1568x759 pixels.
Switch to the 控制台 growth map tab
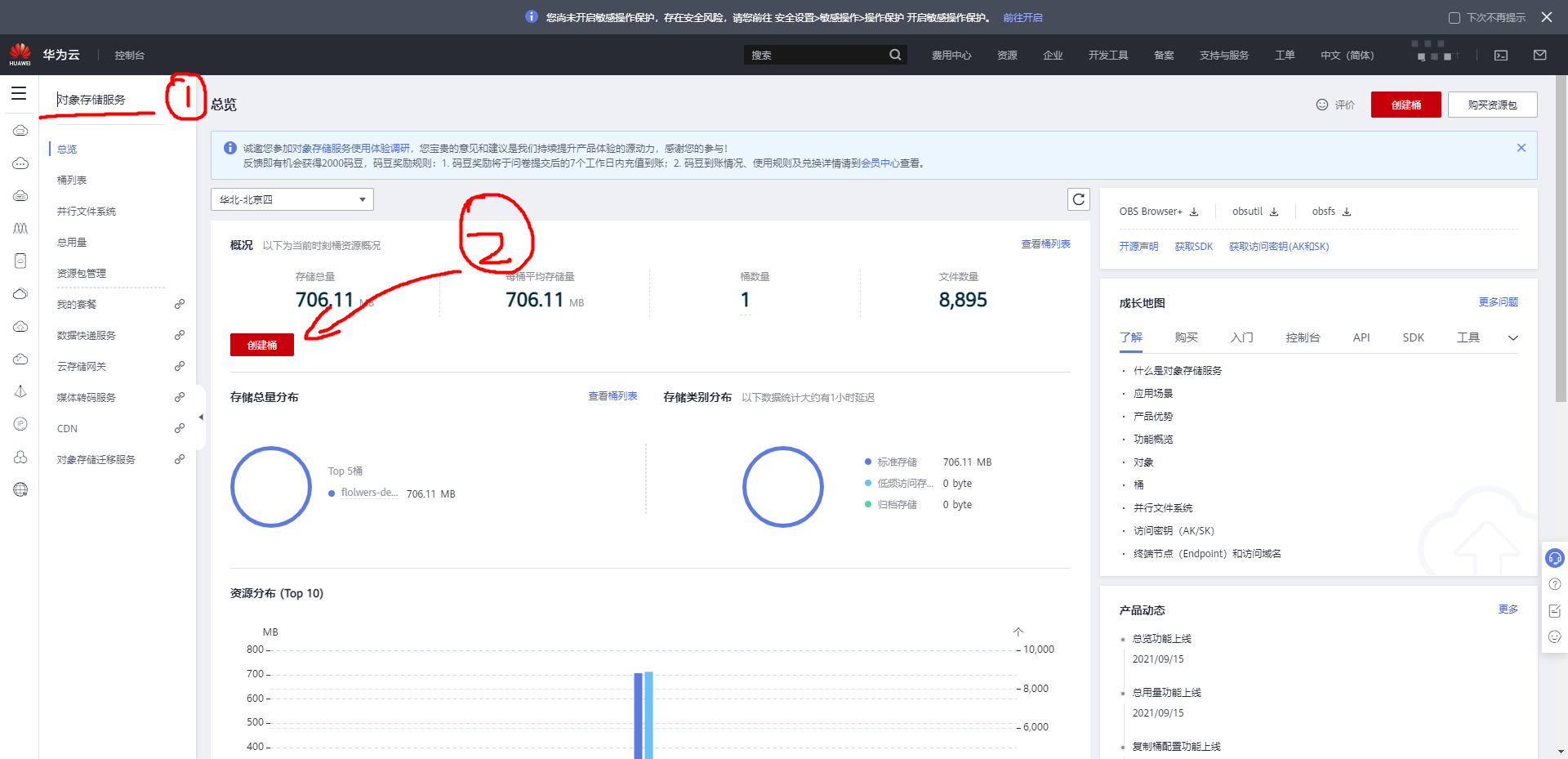click(1303, 337)
